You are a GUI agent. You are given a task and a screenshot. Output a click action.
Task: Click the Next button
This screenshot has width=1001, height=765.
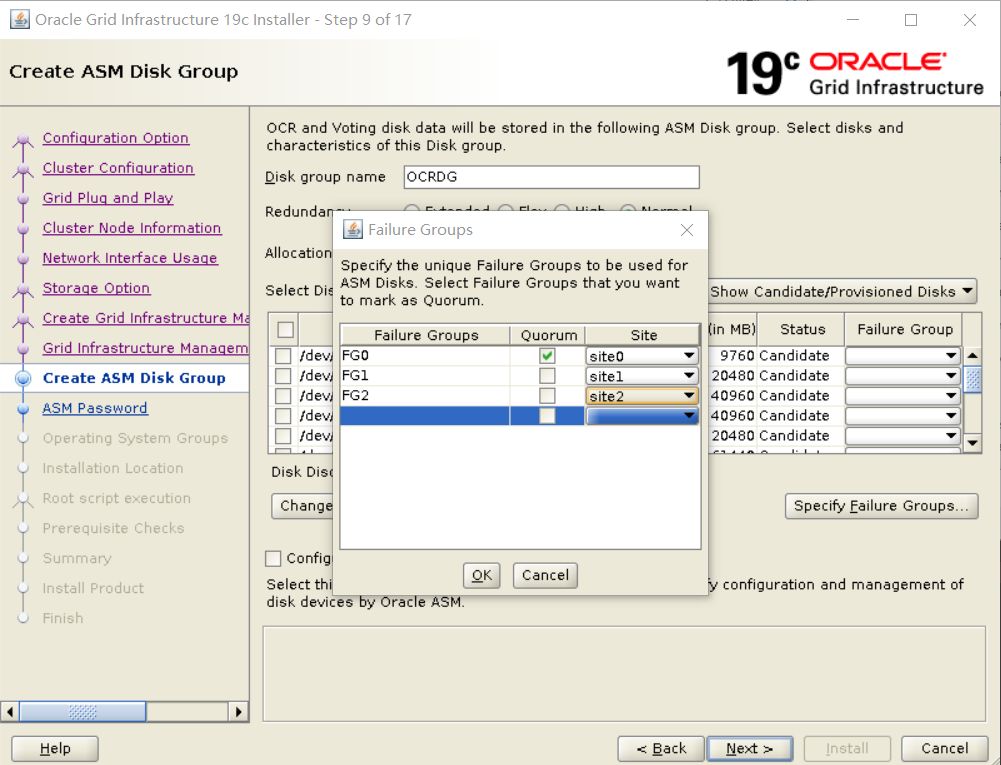pyautogui.click(x=749, y=748)
